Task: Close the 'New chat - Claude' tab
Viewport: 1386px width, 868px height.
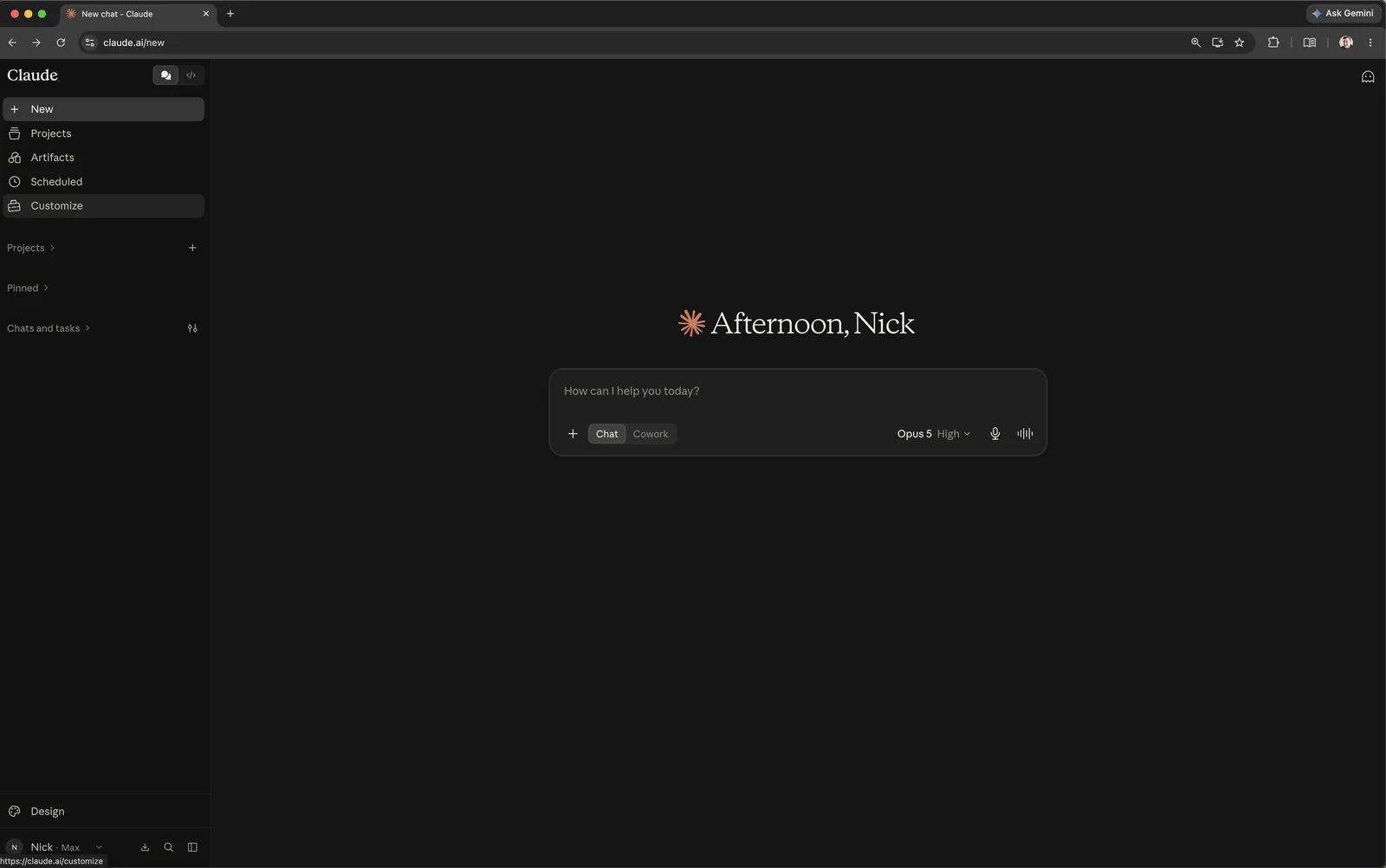Action: (x=206, y=14)
